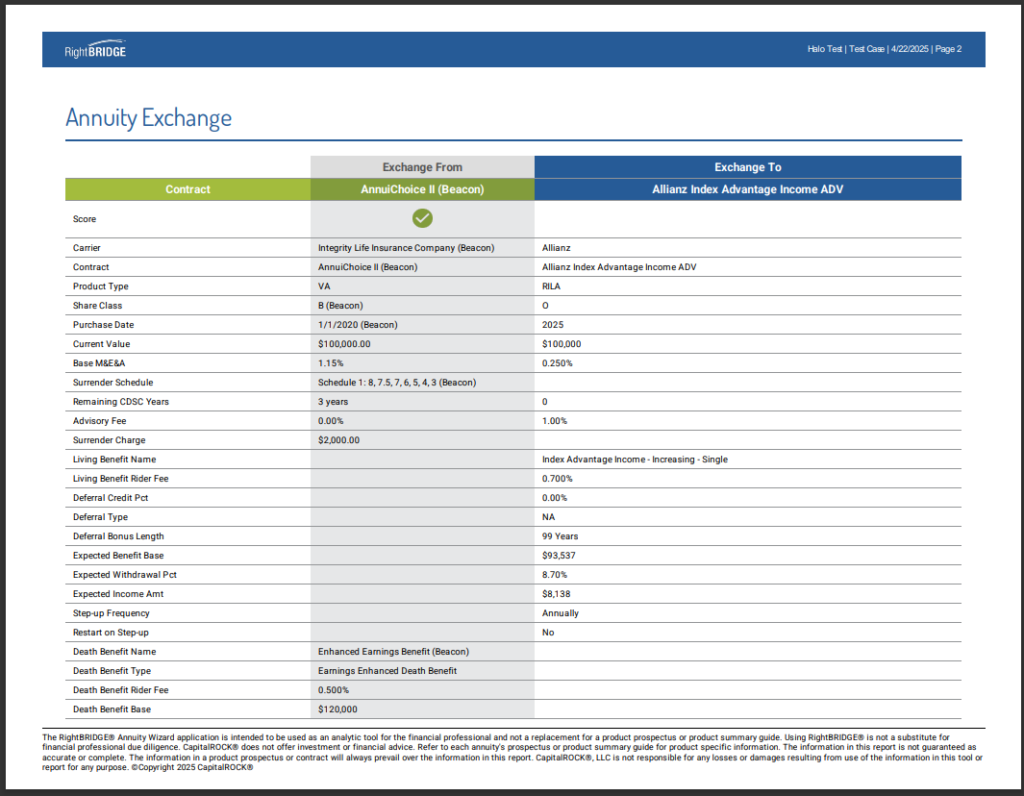The image size is (1024, 796).
Task: Select the Annuity Exchange page title
Action: tap(148, 118)
